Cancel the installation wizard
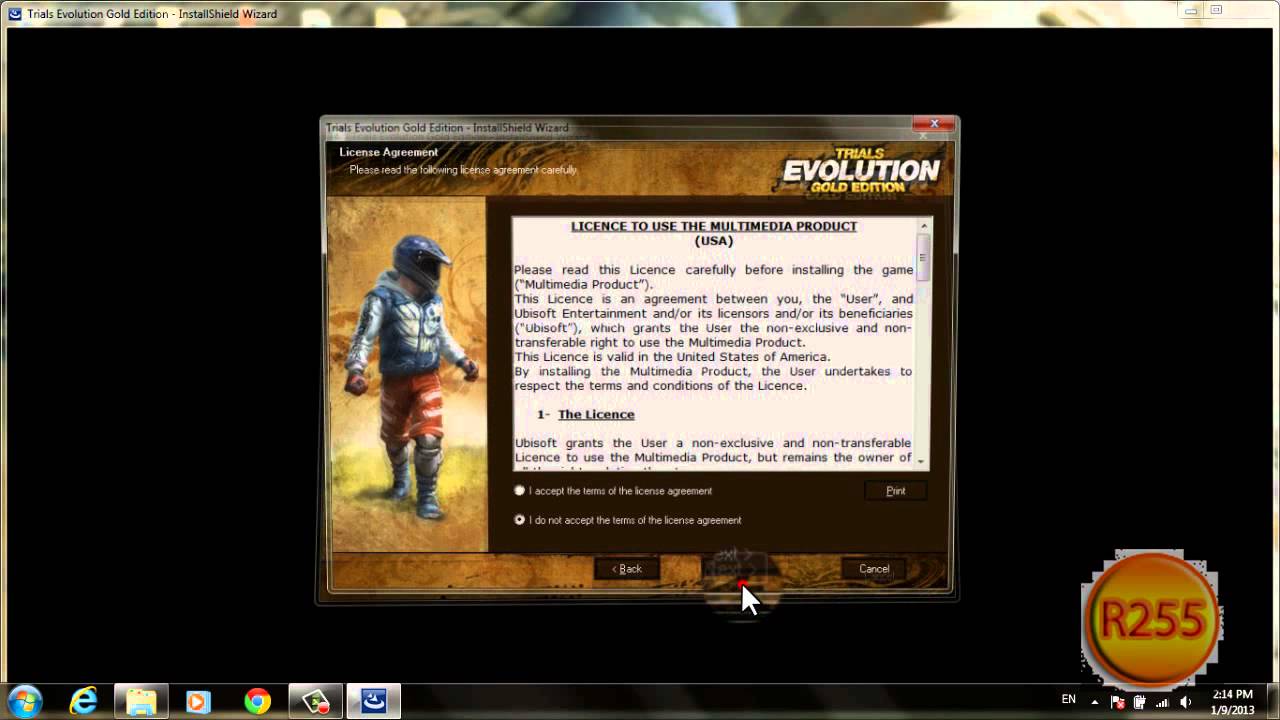 point(874,569)
